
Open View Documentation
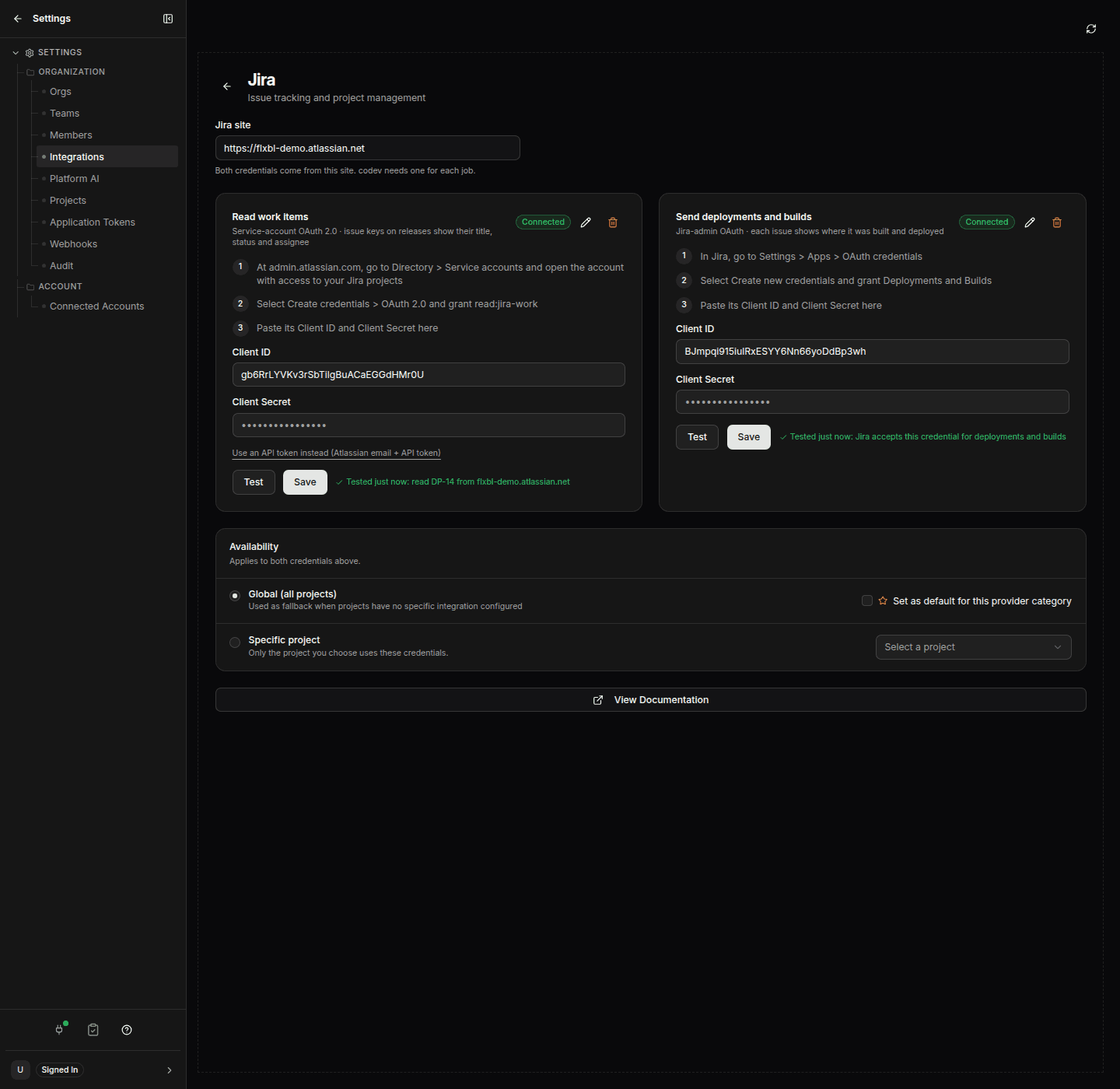(650, 700)
